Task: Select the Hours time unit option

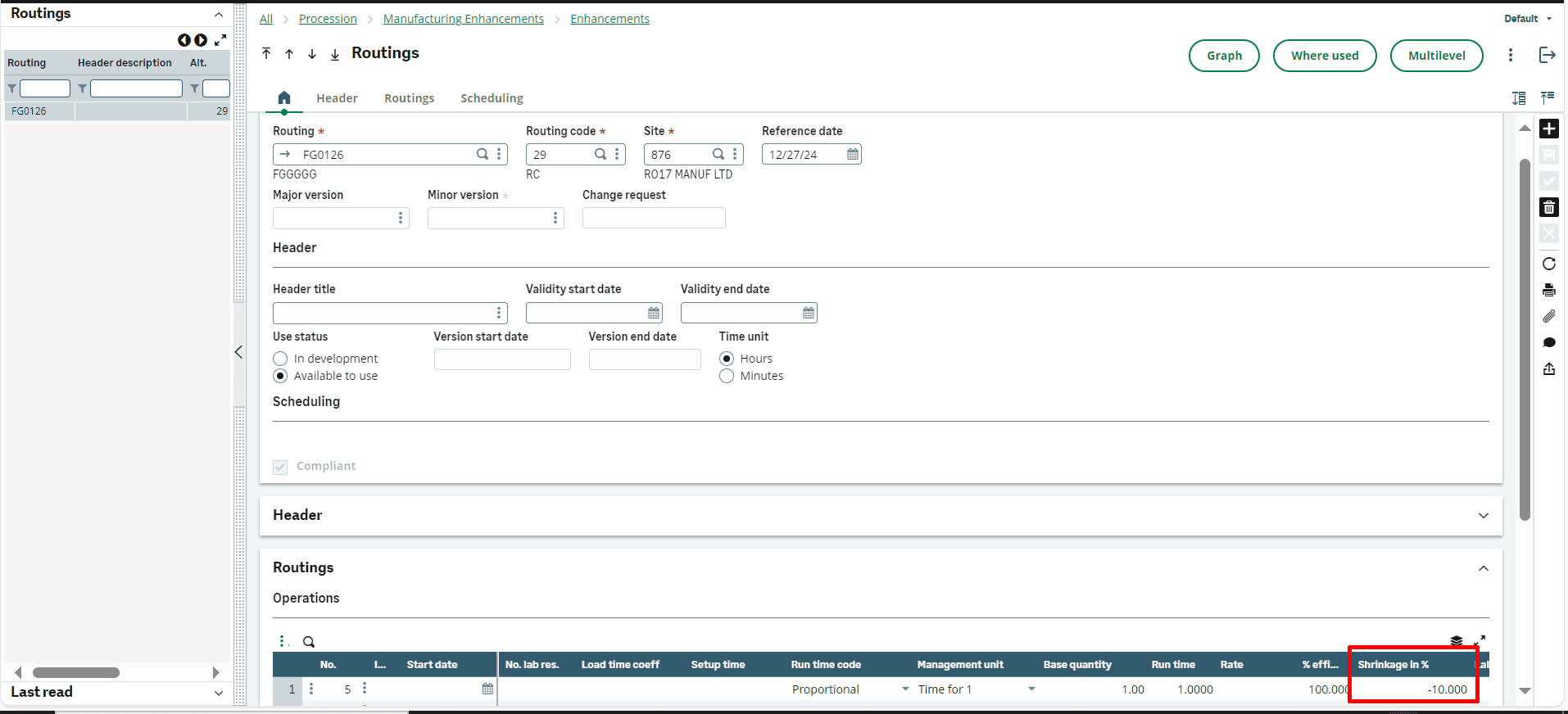Action: coord(727,359)
